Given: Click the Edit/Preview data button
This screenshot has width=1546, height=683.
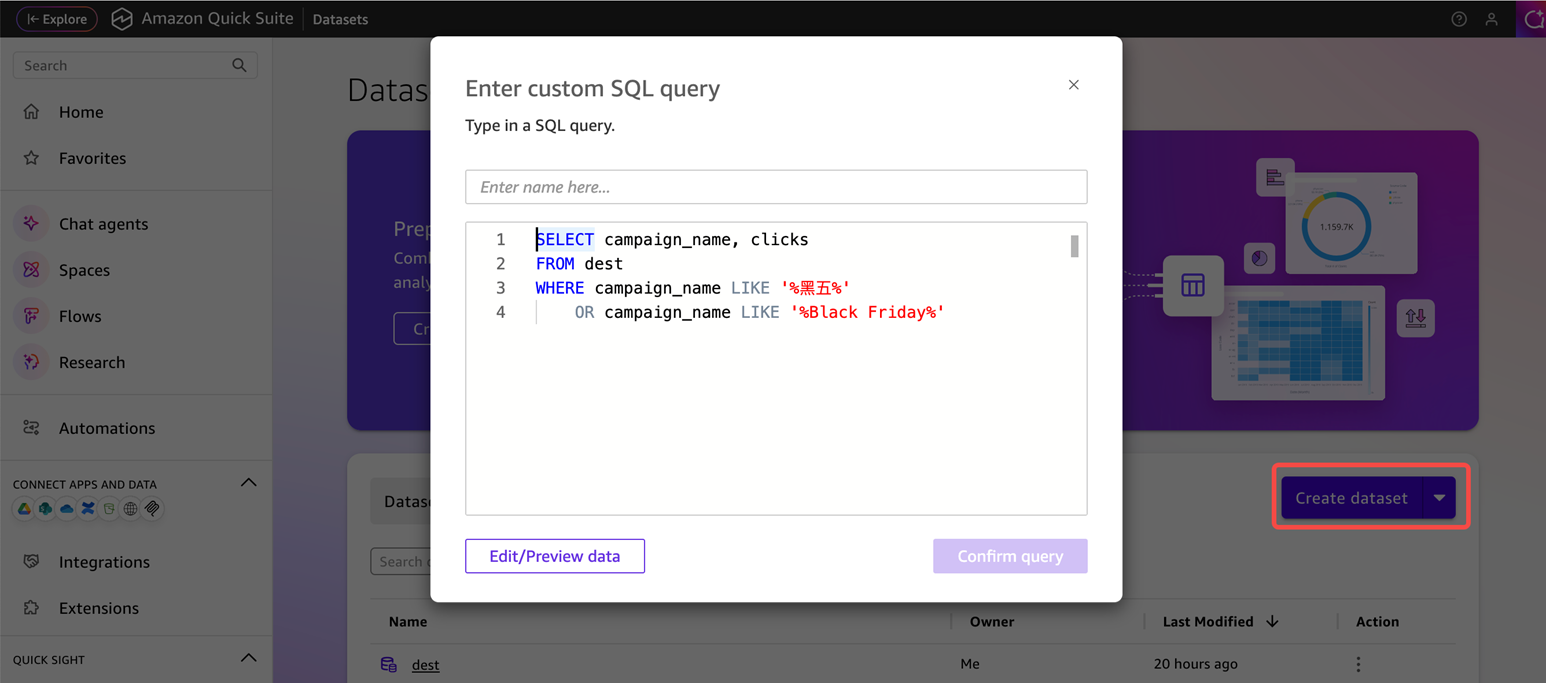Looking at the screenshot, I should click(554, 556).
